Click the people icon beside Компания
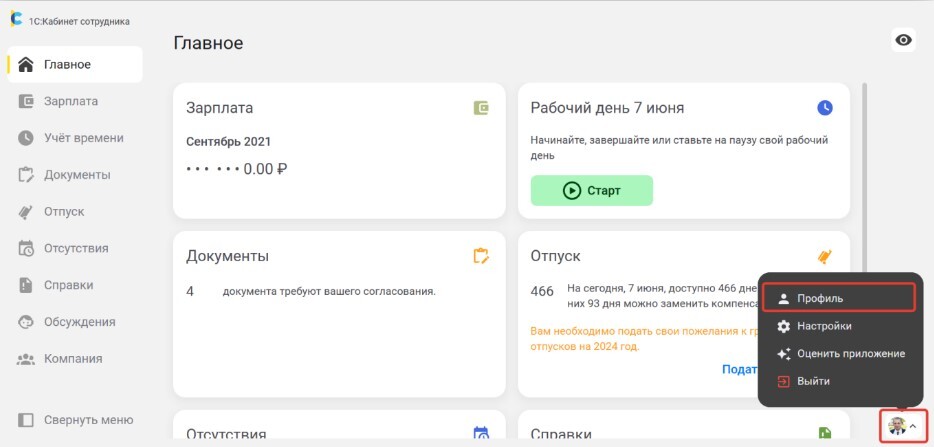The height and width of the screenshot is (447, 934). coord(26,359)
